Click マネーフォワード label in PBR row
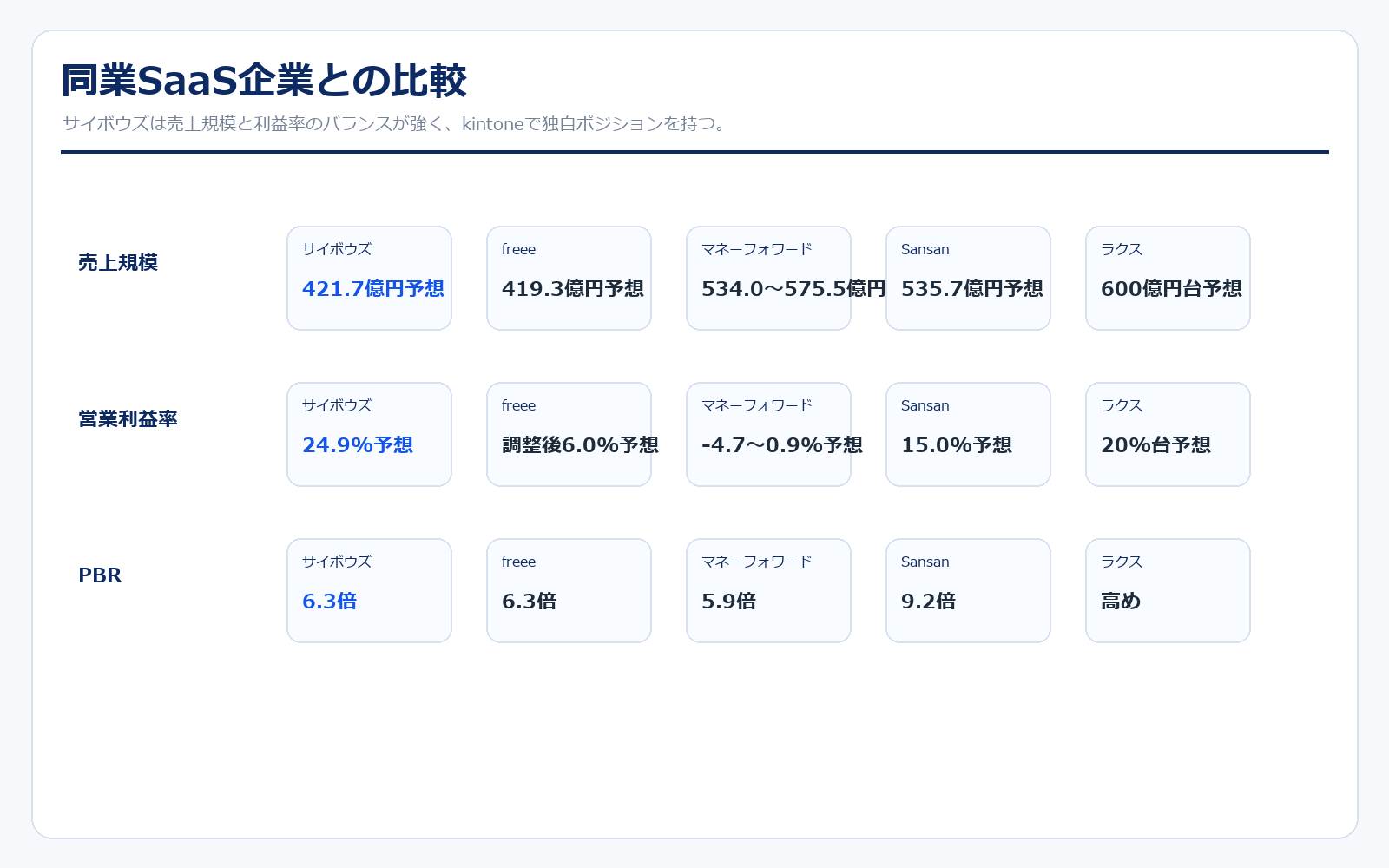 click(x=757, y=562)
